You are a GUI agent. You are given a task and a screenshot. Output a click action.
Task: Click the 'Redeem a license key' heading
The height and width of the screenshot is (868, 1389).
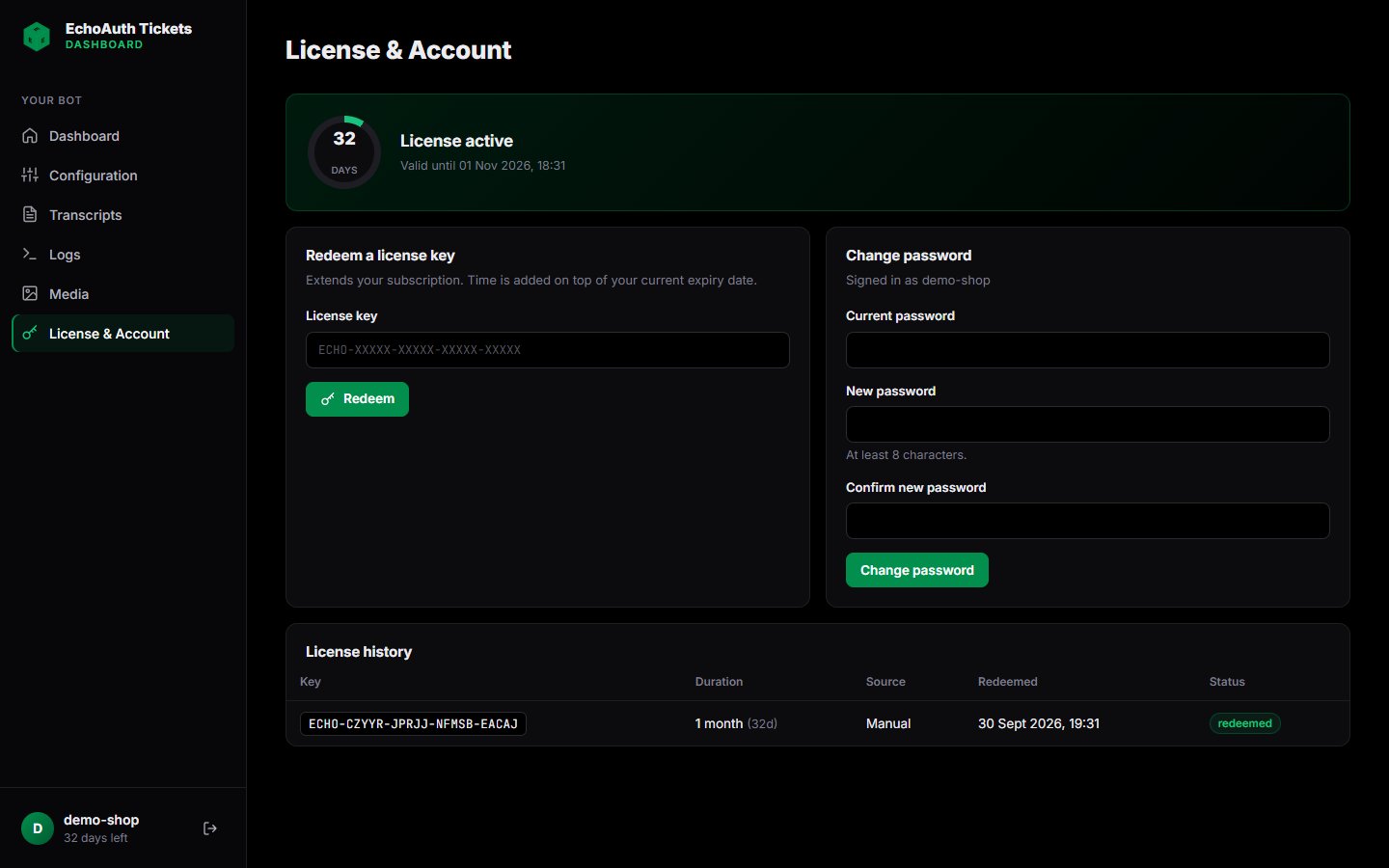pyautogui.click(x=380, y=256)
